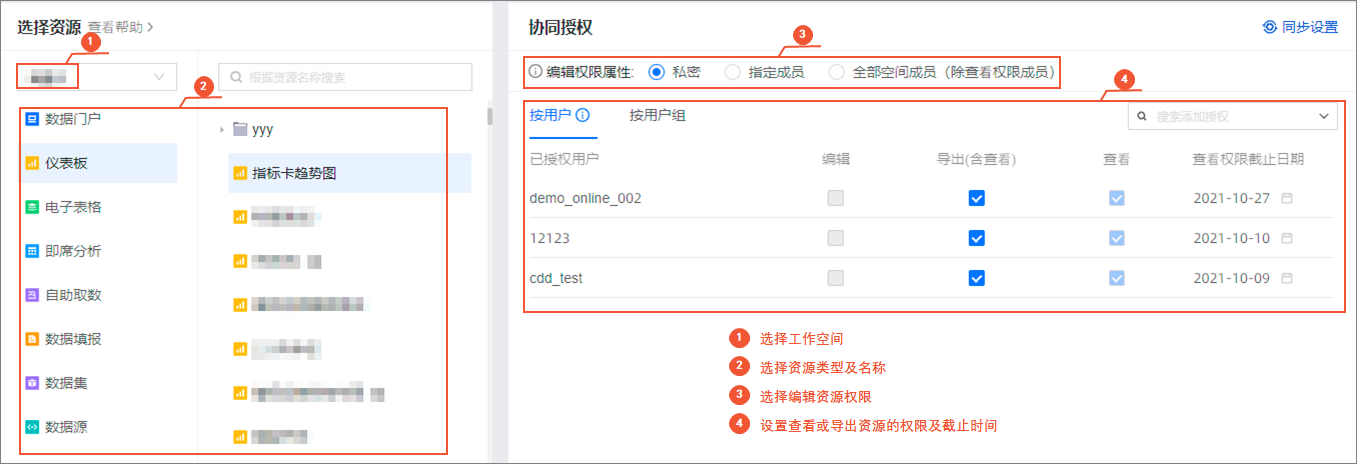The height and width of the screenshot is (464, 1357).
Task: Select the 私密 radio option
Action: 657,72
